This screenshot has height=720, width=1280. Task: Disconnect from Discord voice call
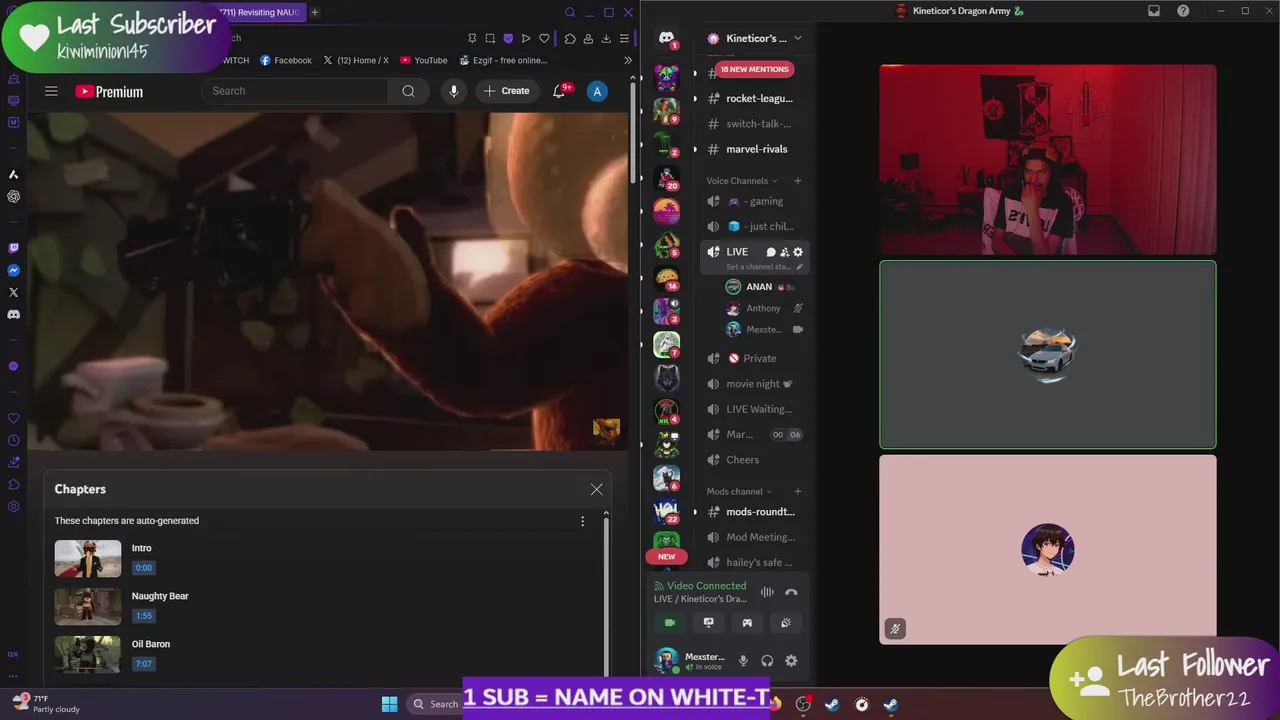[791, 592]
